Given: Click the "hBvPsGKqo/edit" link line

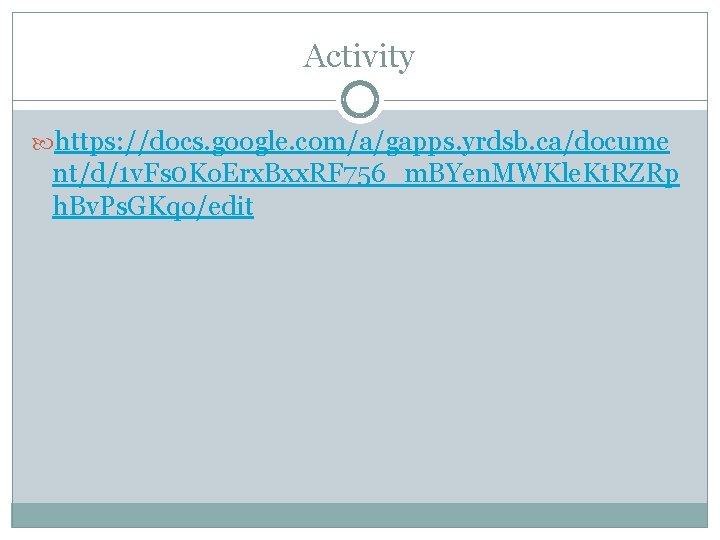Looking at the screenshot, I should pyautogui.click(x=153, y=207).
